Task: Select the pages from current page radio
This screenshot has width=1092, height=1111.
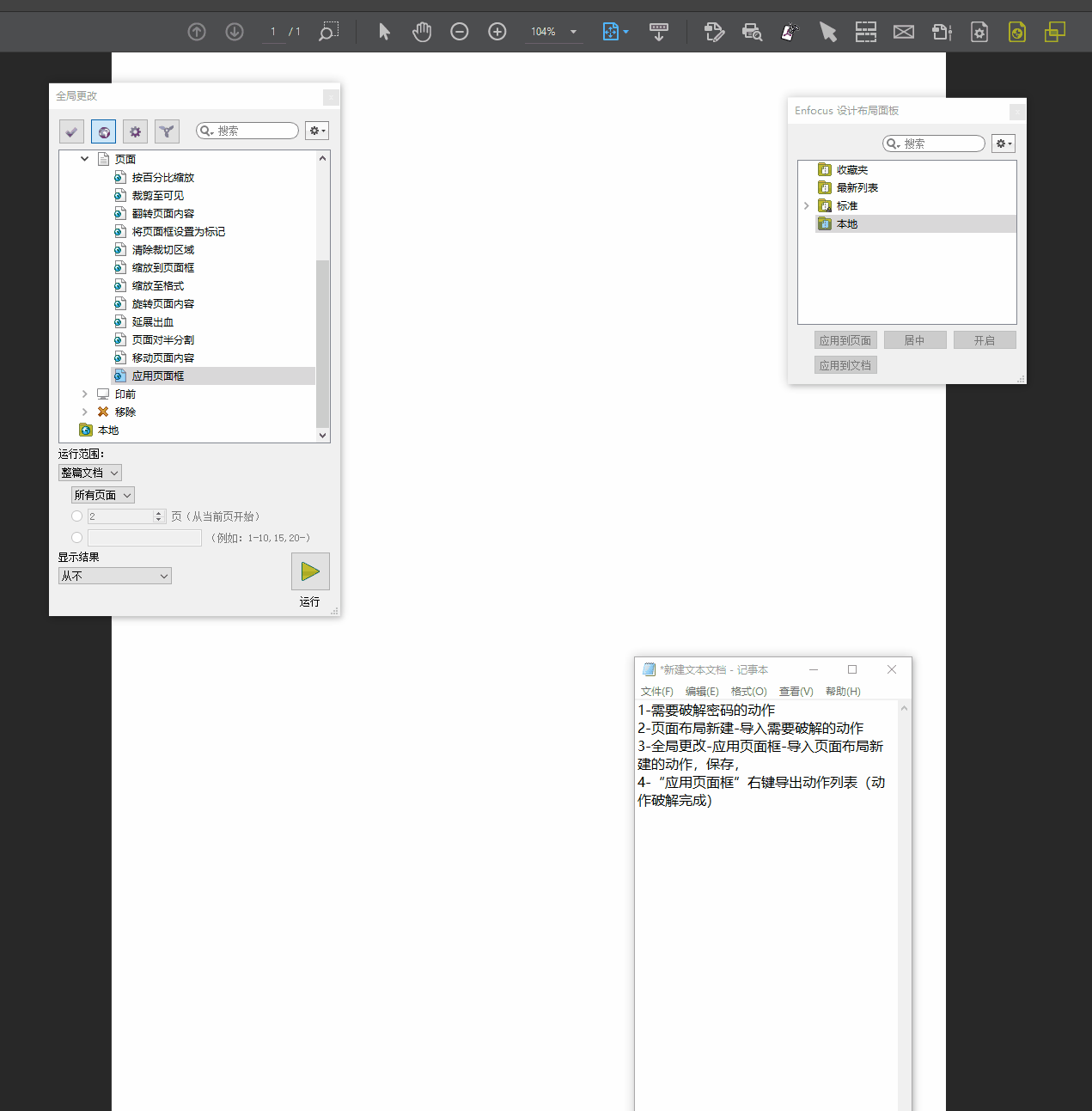Action: click(76, 516)
